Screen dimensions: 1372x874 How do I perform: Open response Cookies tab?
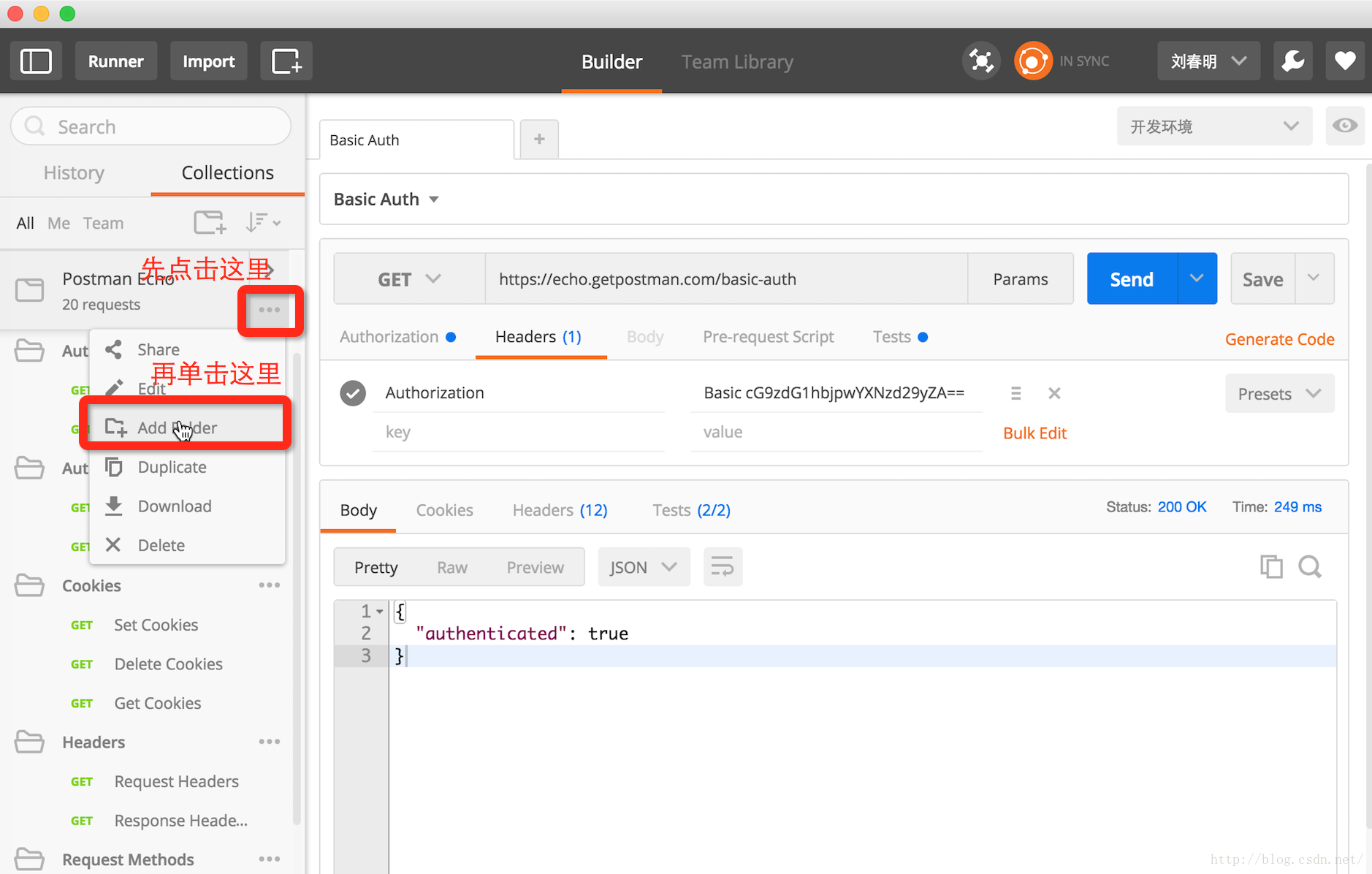[444, 510]
